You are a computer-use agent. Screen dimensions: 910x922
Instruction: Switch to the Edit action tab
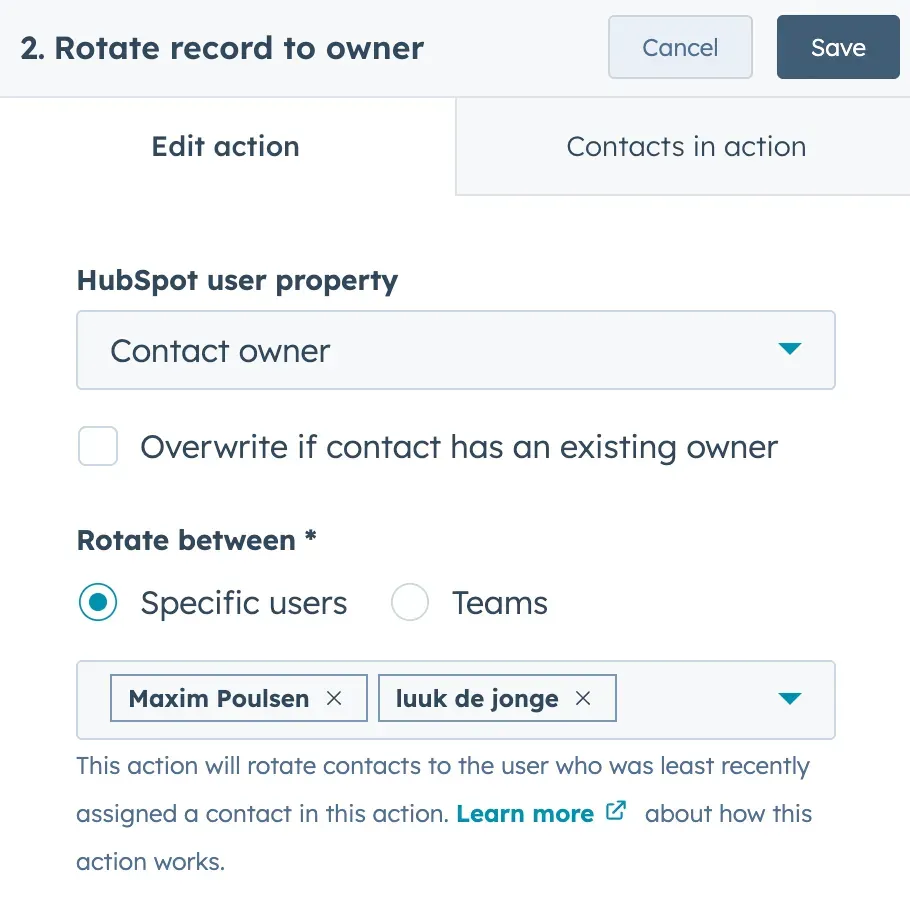click(x=225, y=146)
